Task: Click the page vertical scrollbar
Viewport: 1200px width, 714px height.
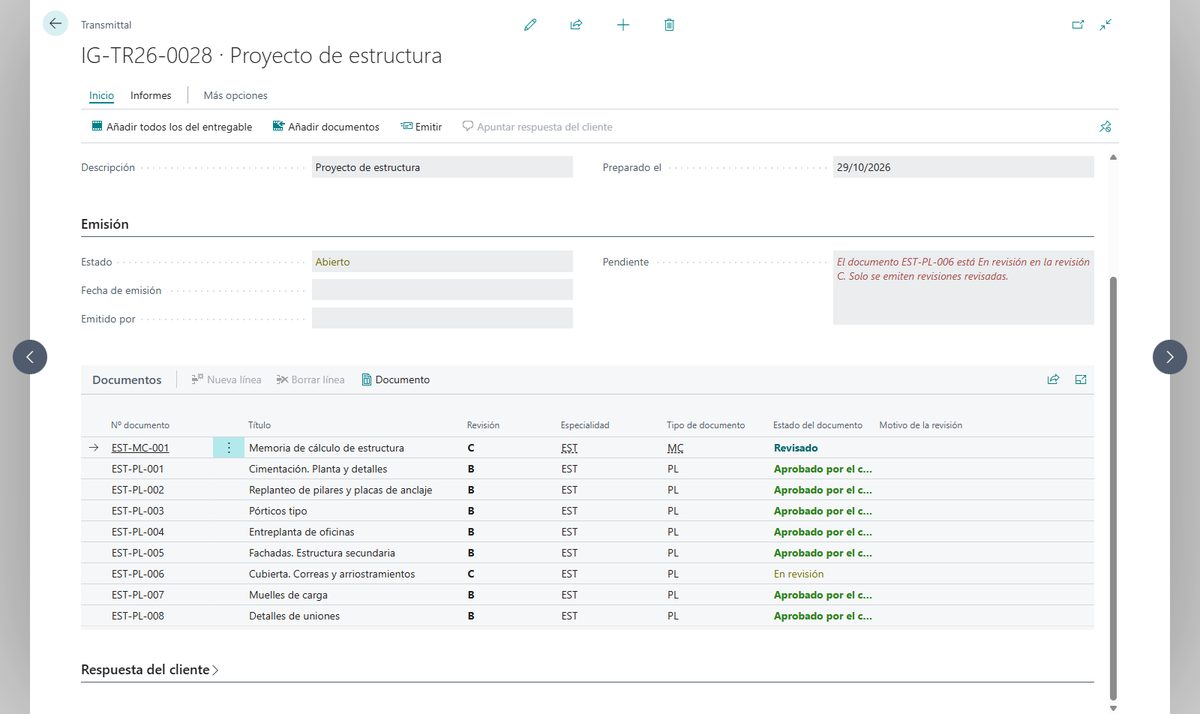Action: pyautogui.click(x=1113, y=490)
